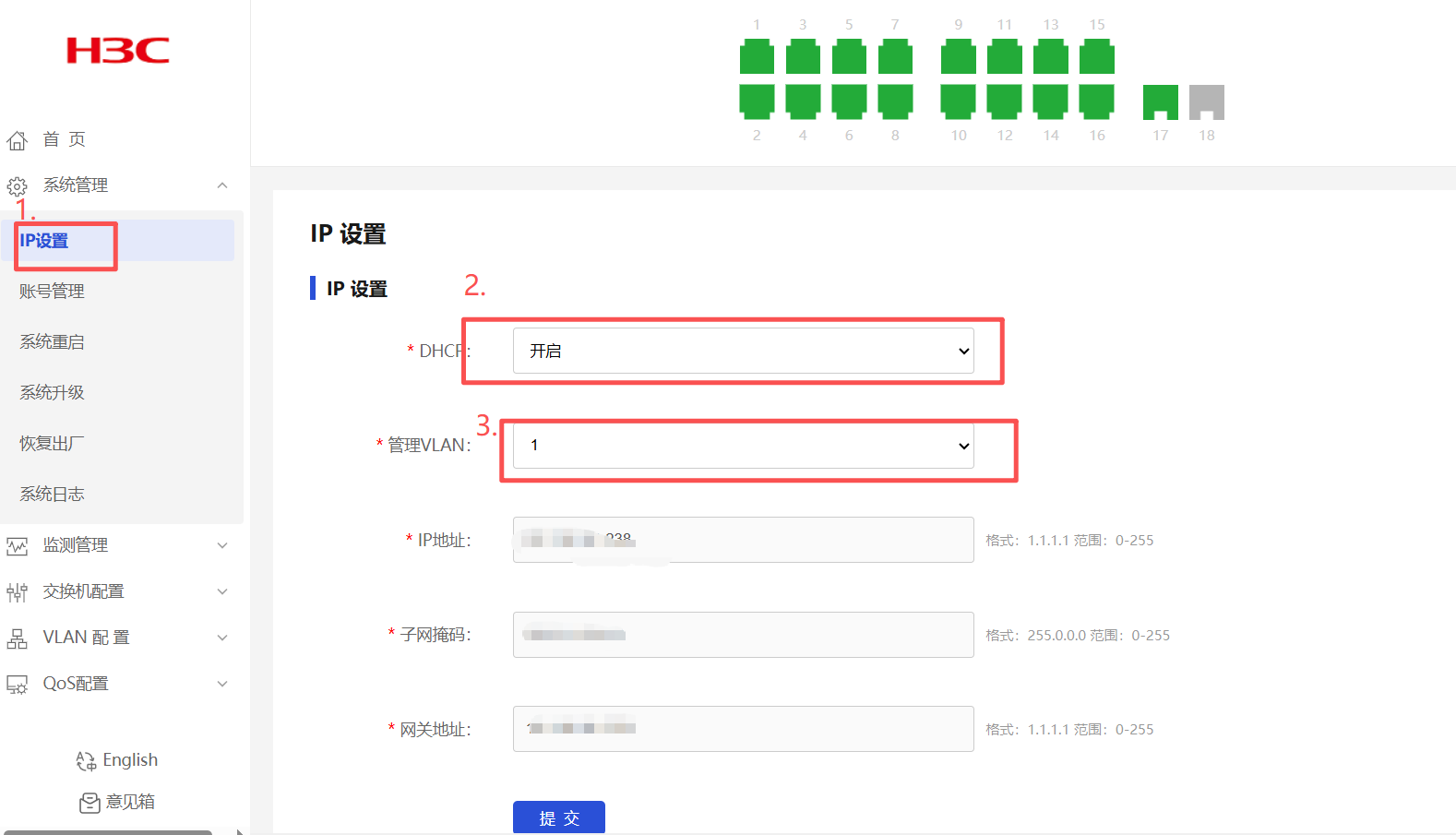Click the 交换机配置 sliders icon
The height and width of the screenshot is (835, 1456).
pos(17,592)
